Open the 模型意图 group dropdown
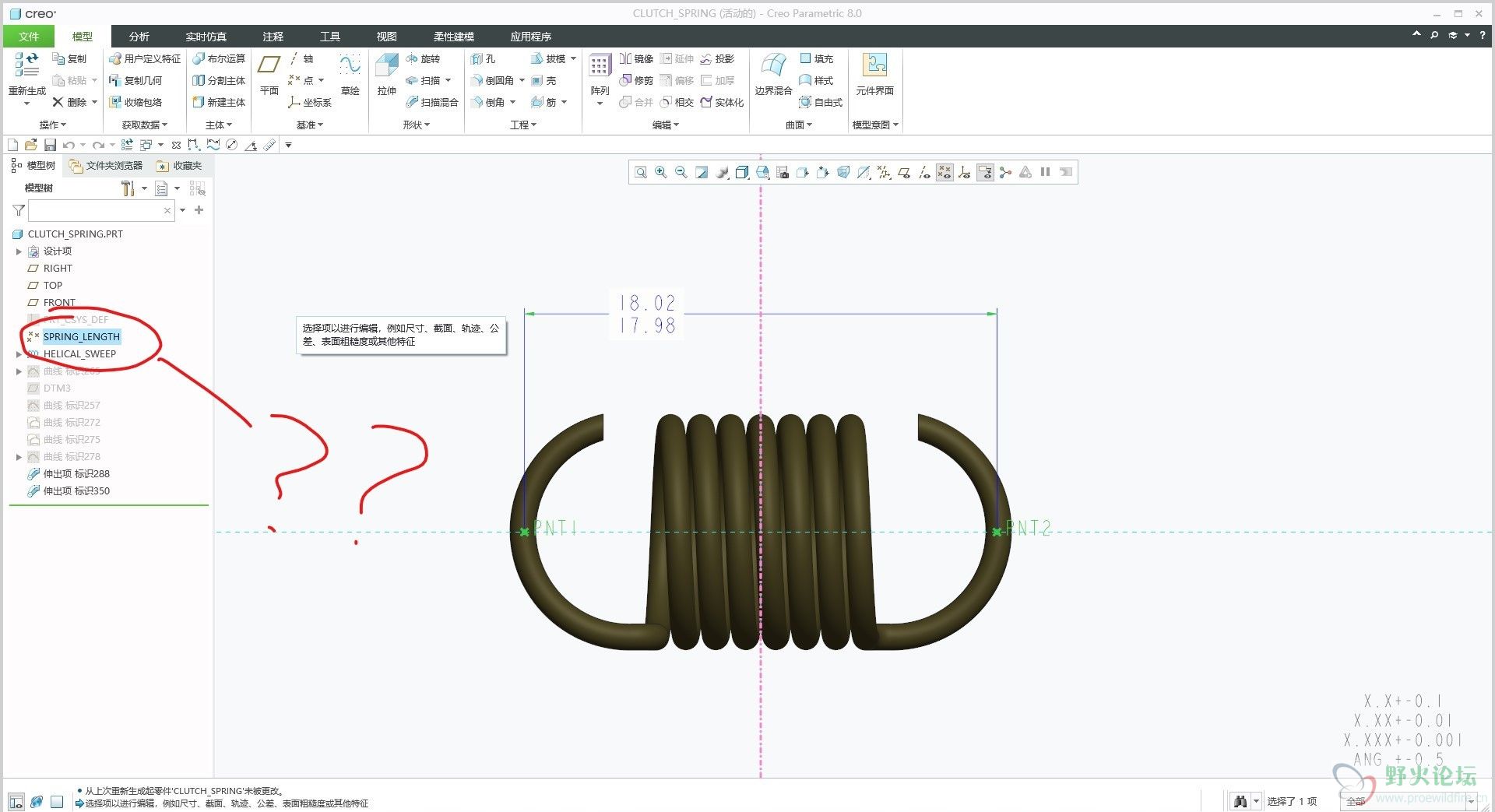1495x812 pixels. [876, 125]
